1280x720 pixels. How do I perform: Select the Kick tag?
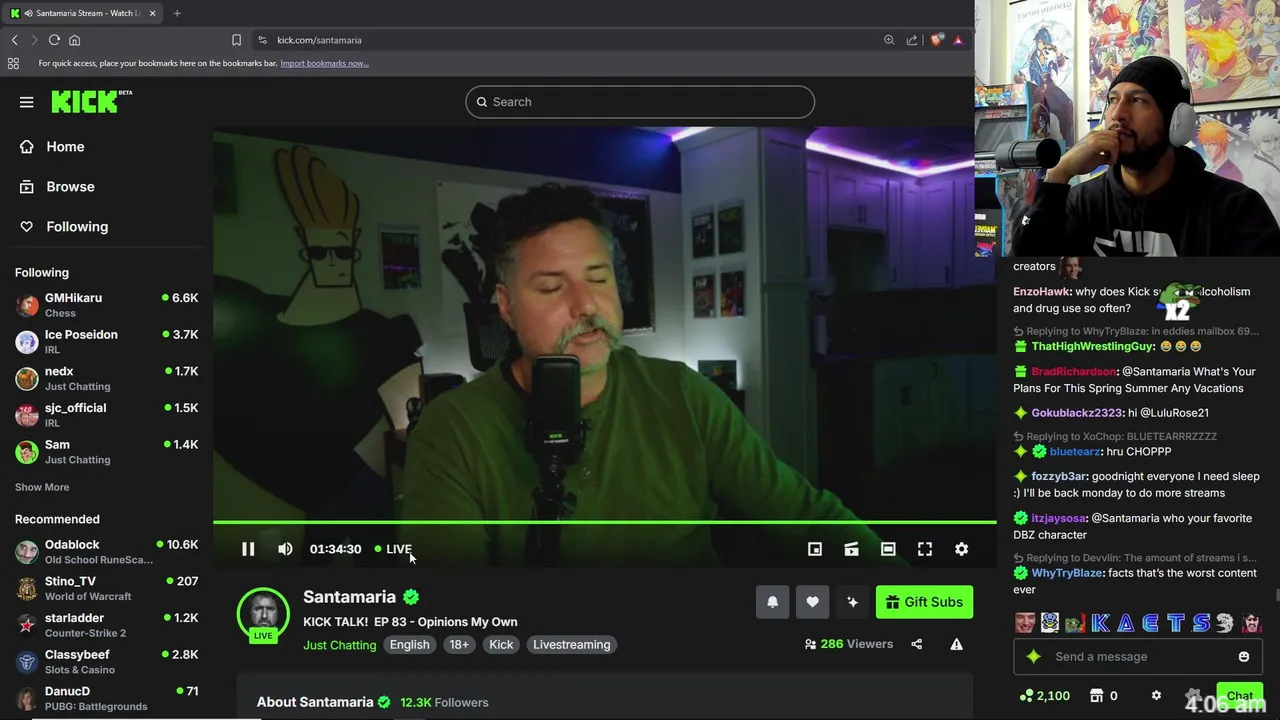point(501,645)
